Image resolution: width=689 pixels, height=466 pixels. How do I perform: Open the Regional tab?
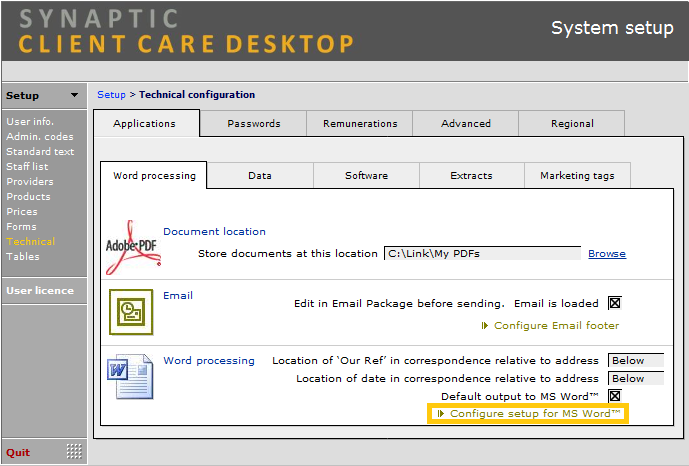(x=572, y=123)
